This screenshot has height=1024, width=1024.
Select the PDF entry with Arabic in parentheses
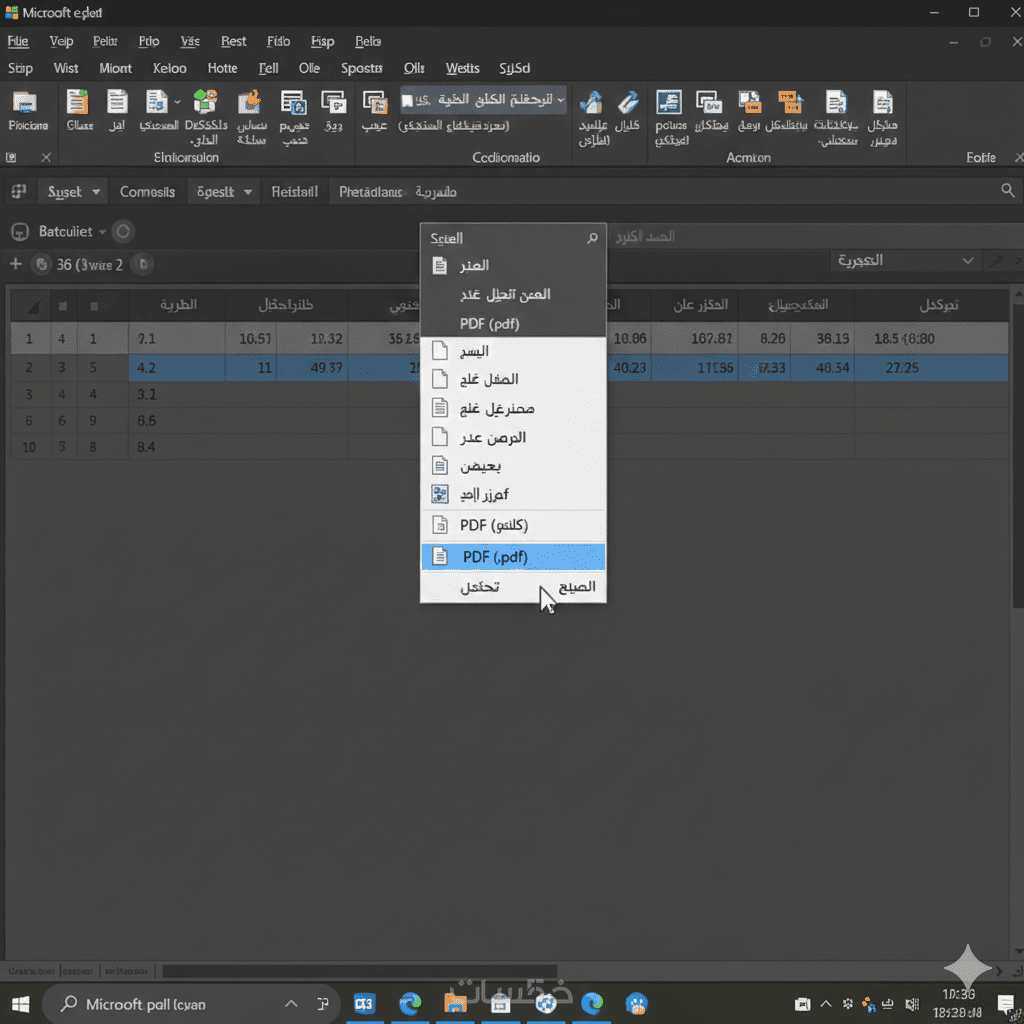[x=513, y=524]
